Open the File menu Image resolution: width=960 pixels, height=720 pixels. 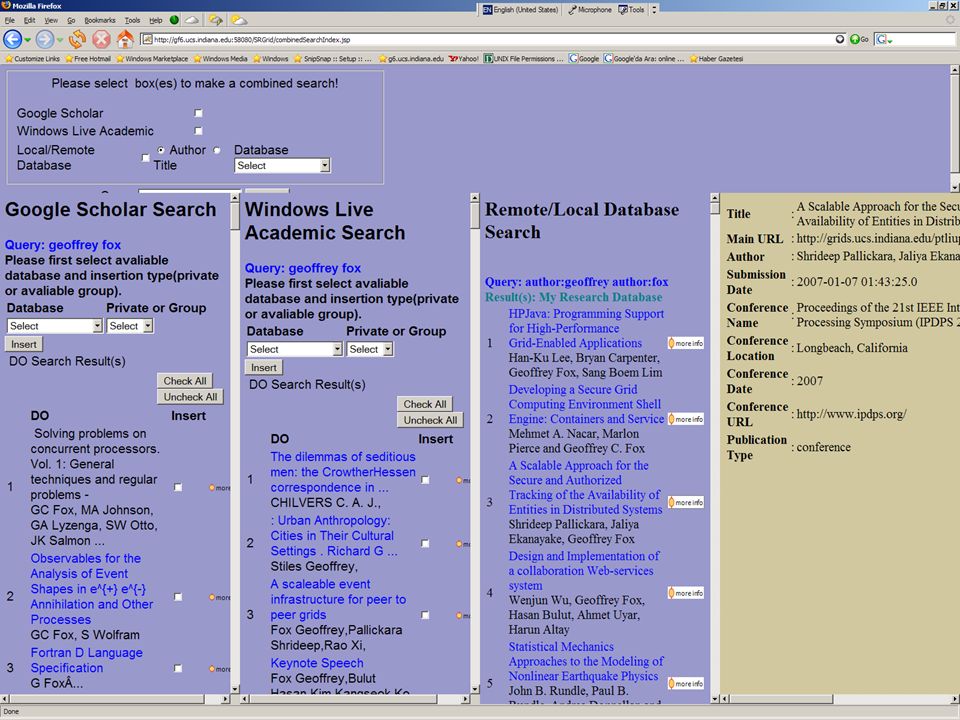coord(10,20)
